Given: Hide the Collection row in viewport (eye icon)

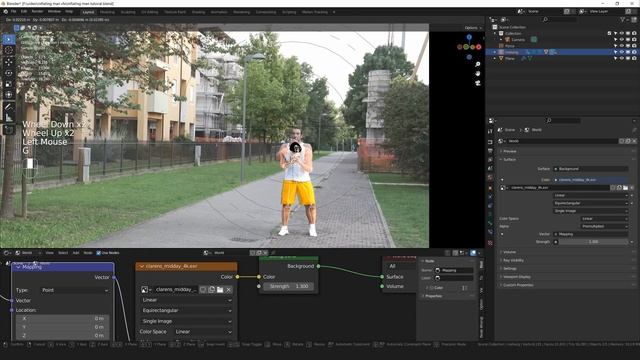Looking at the screenshot, I should [622, 33].
